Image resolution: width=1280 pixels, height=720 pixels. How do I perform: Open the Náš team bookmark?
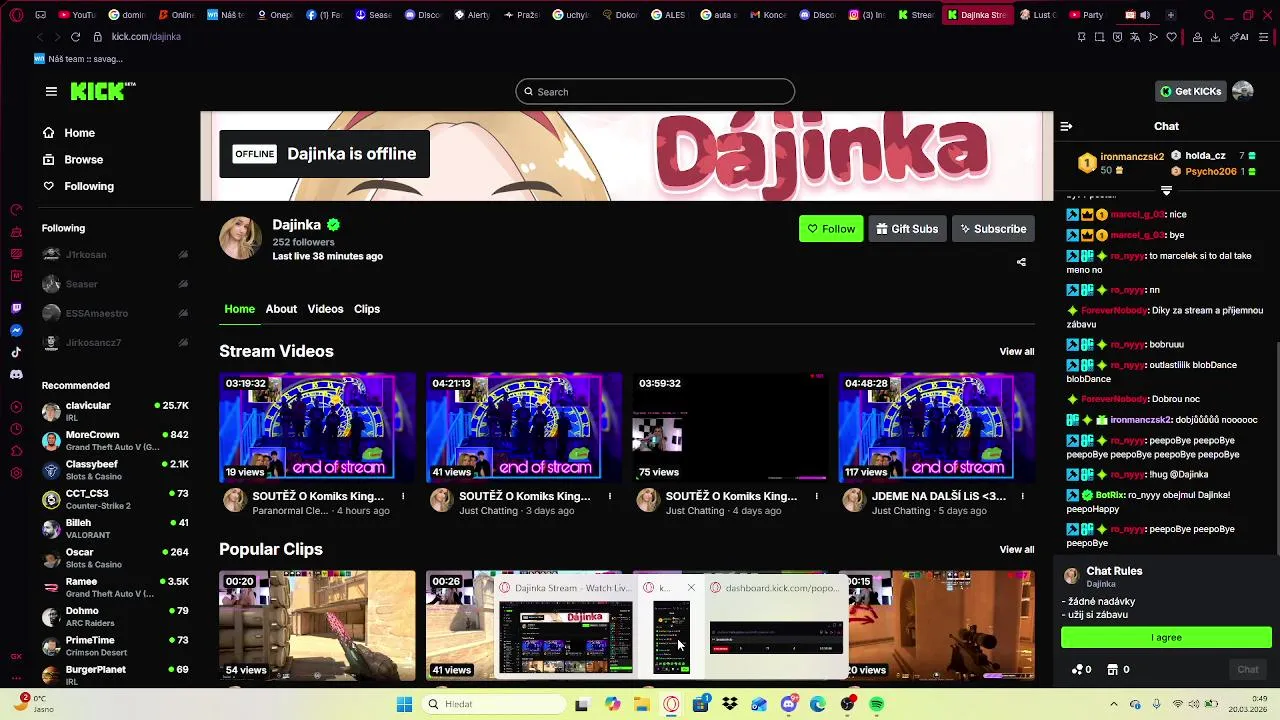coord(78,59)
